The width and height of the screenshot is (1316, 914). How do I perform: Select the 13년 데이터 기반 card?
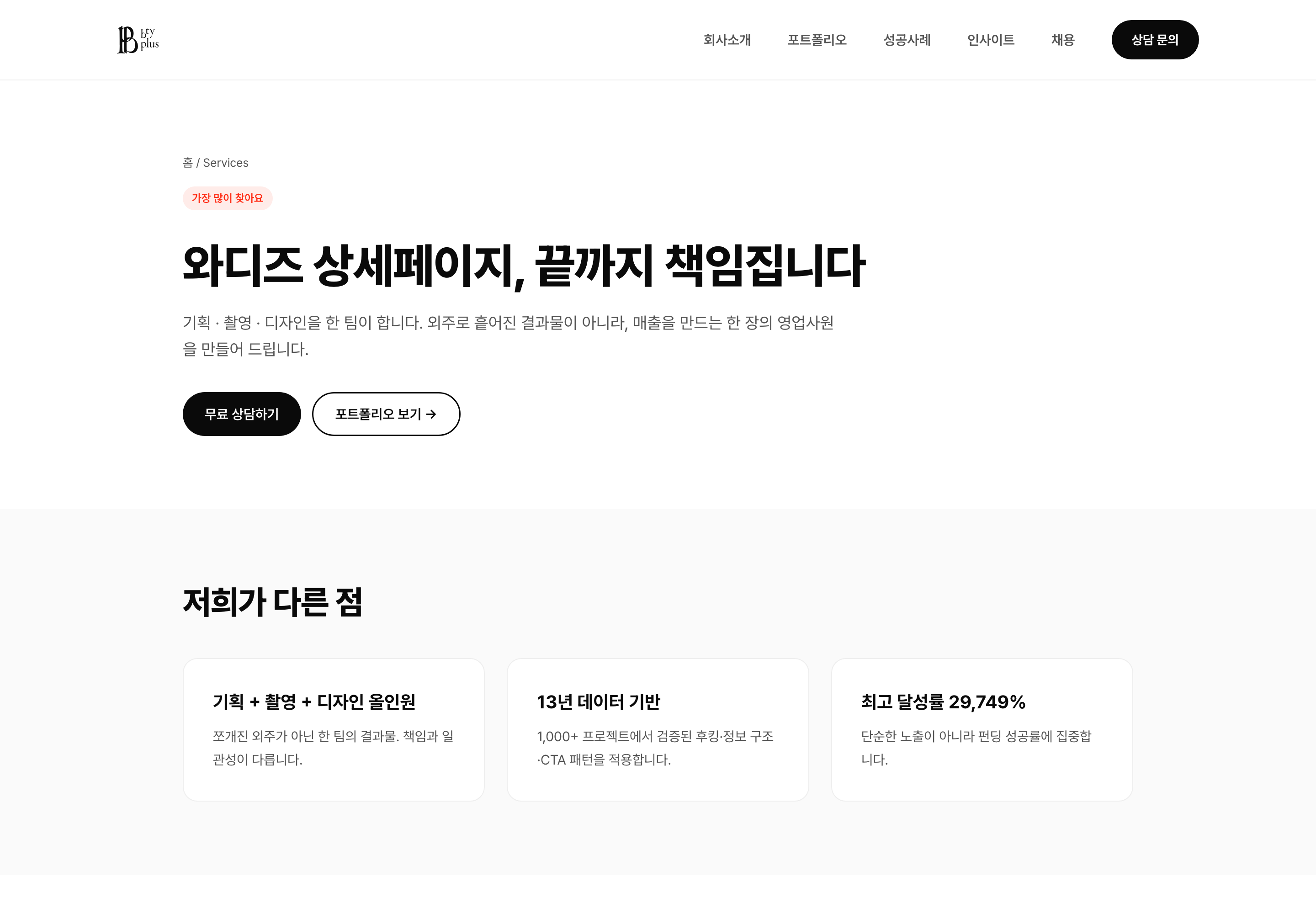[658, 729]
